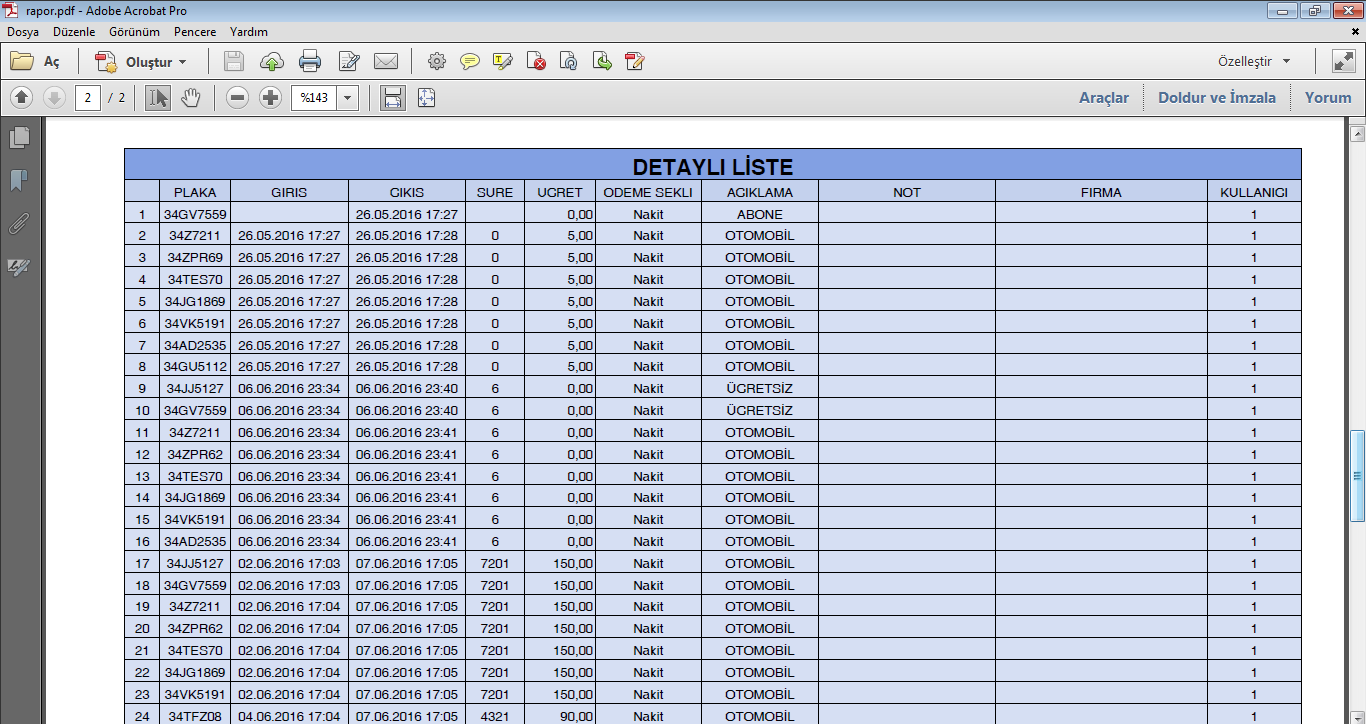Click the Aç open file button

click(x=36, y=62)
